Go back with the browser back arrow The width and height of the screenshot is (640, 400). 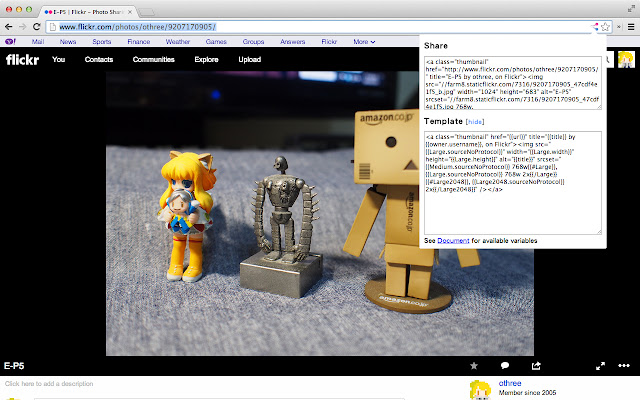(9, 27)
